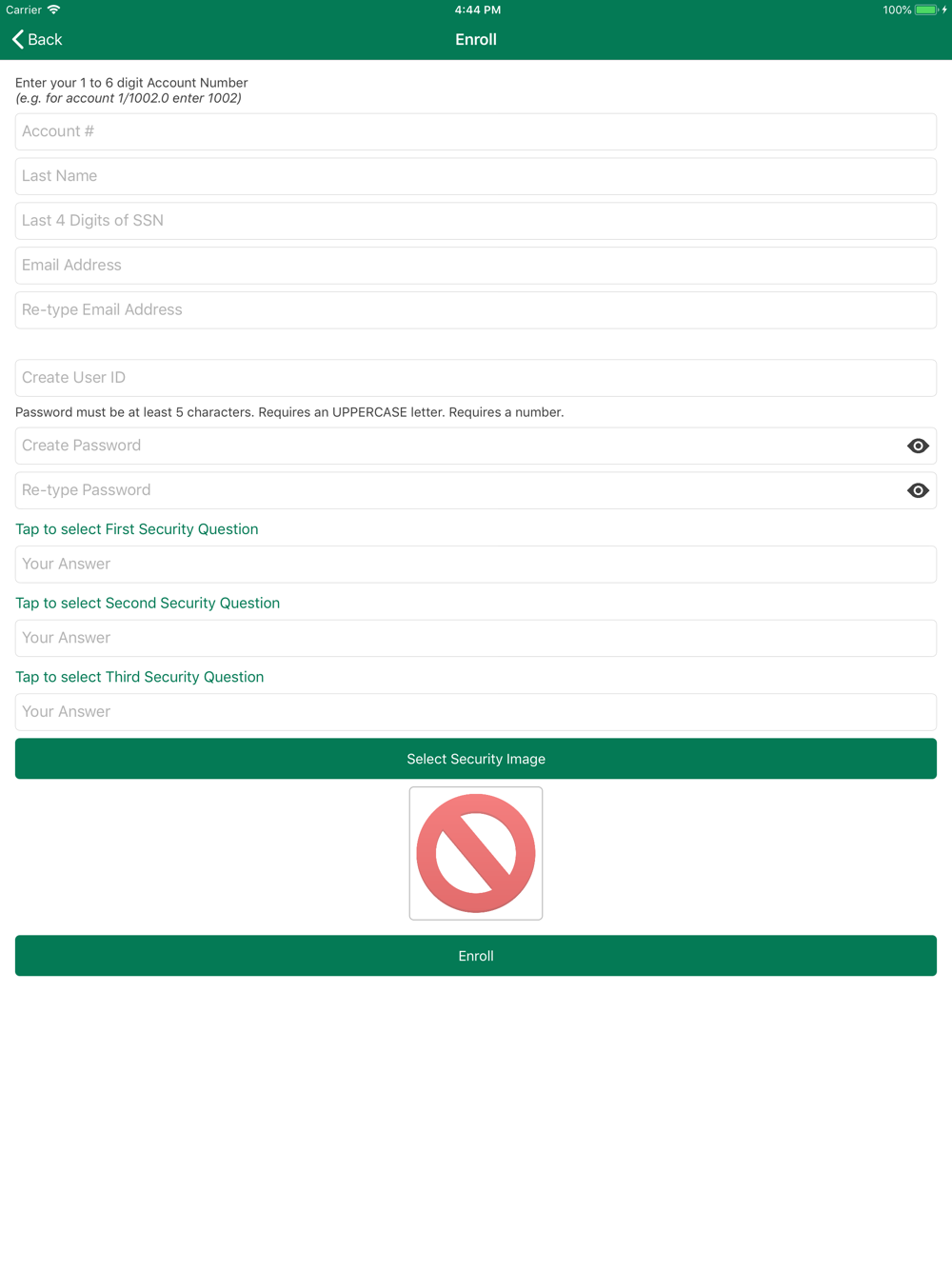This screenshot has height=1270, width=952.
Task: Click third security question Your Answer field
Action: (476, 712)
